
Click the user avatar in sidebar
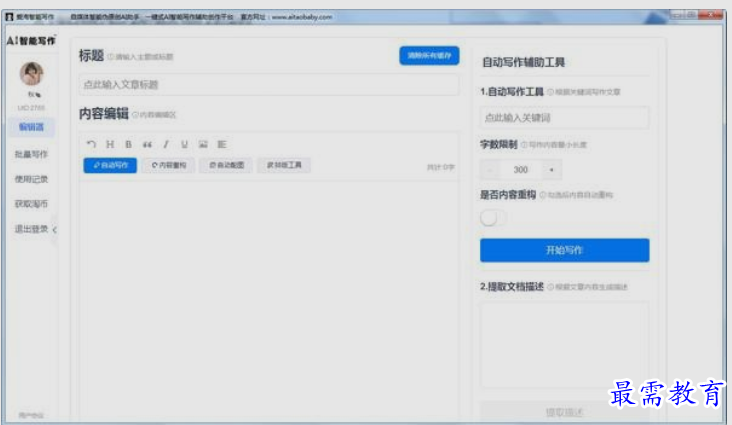(31, 73)
